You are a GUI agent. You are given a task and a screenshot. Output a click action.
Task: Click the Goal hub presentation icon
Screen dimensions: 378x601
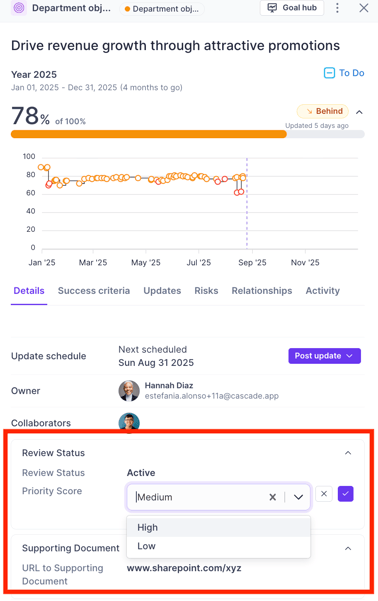coord(272,8)
